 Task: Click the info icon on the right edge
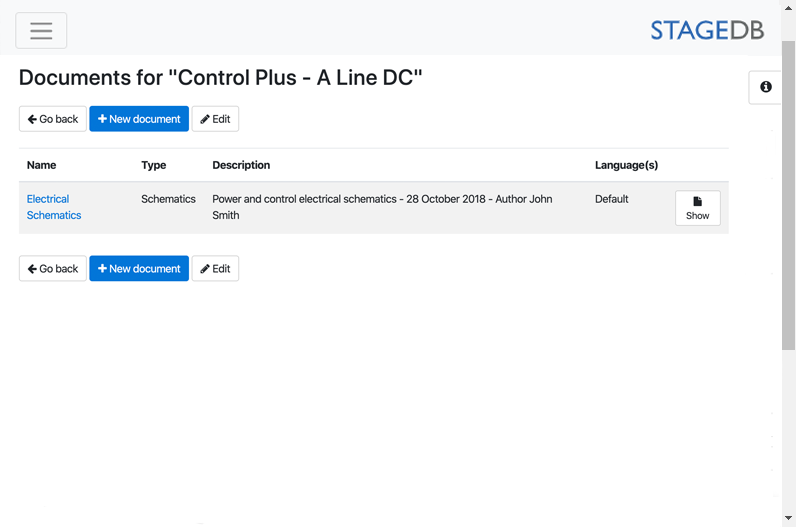coord(766,87)
